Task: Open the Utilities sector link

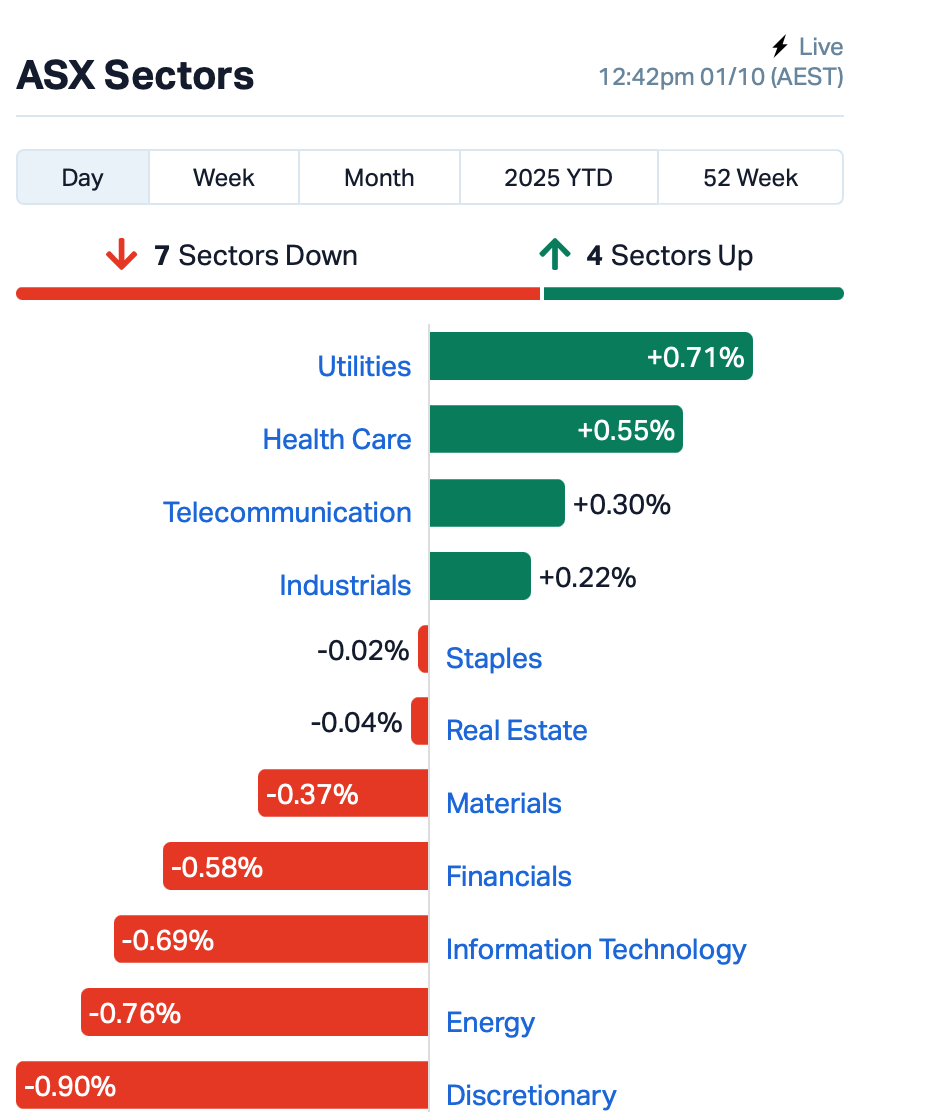Action: coord(364,366)
